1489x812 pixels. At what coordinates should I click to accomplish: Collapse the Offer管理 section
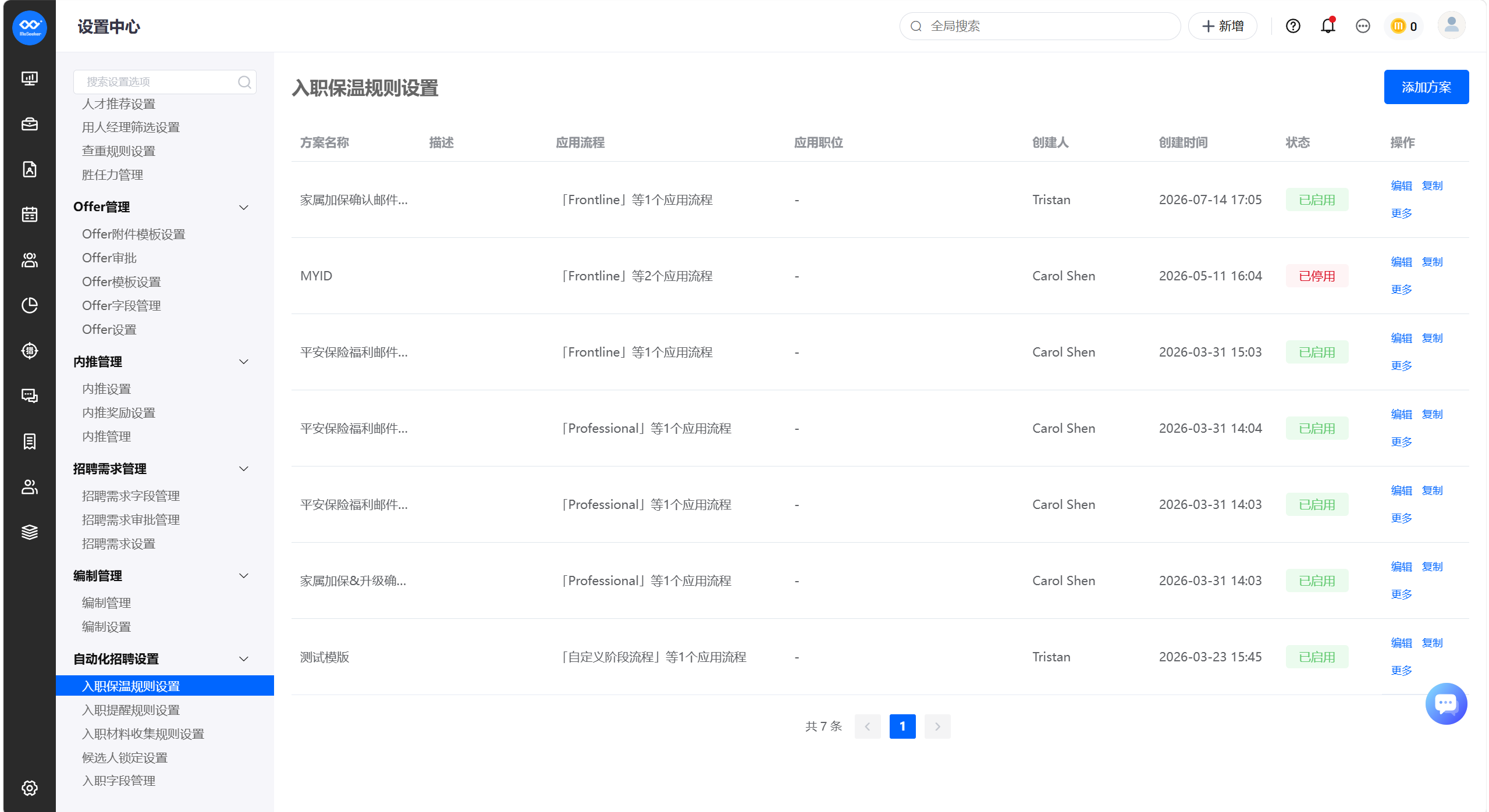tap(244, 207)
